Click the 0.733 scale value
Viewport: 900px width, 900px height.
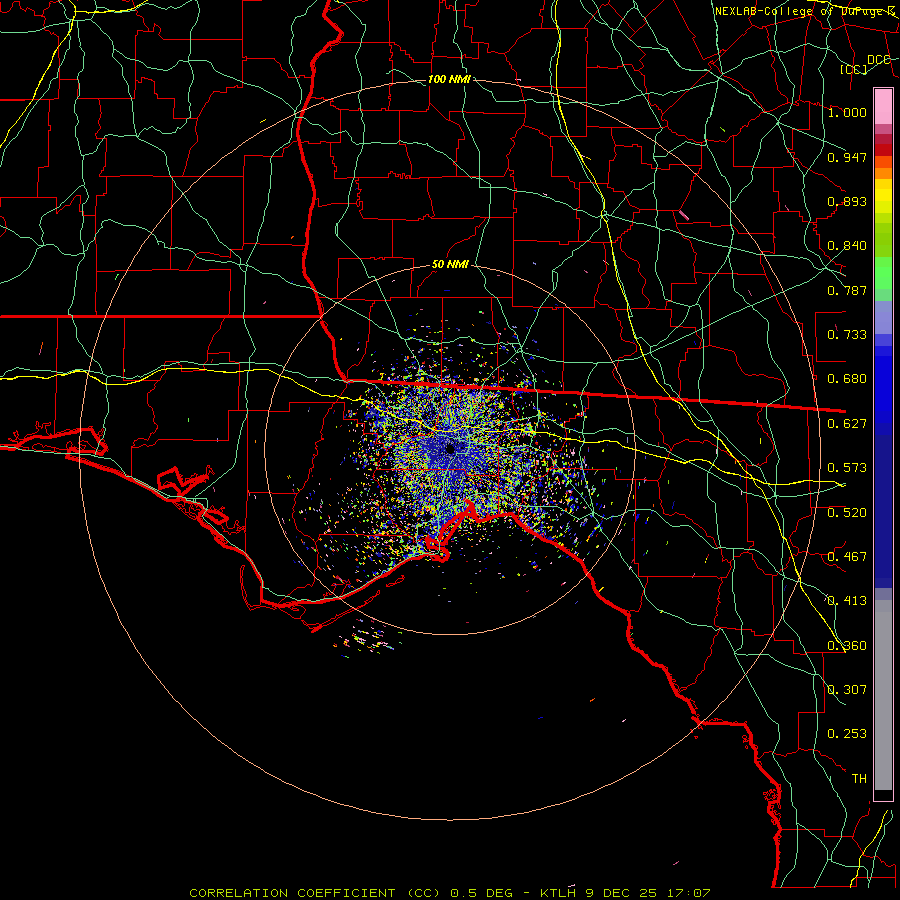click(x=847, y=335)
